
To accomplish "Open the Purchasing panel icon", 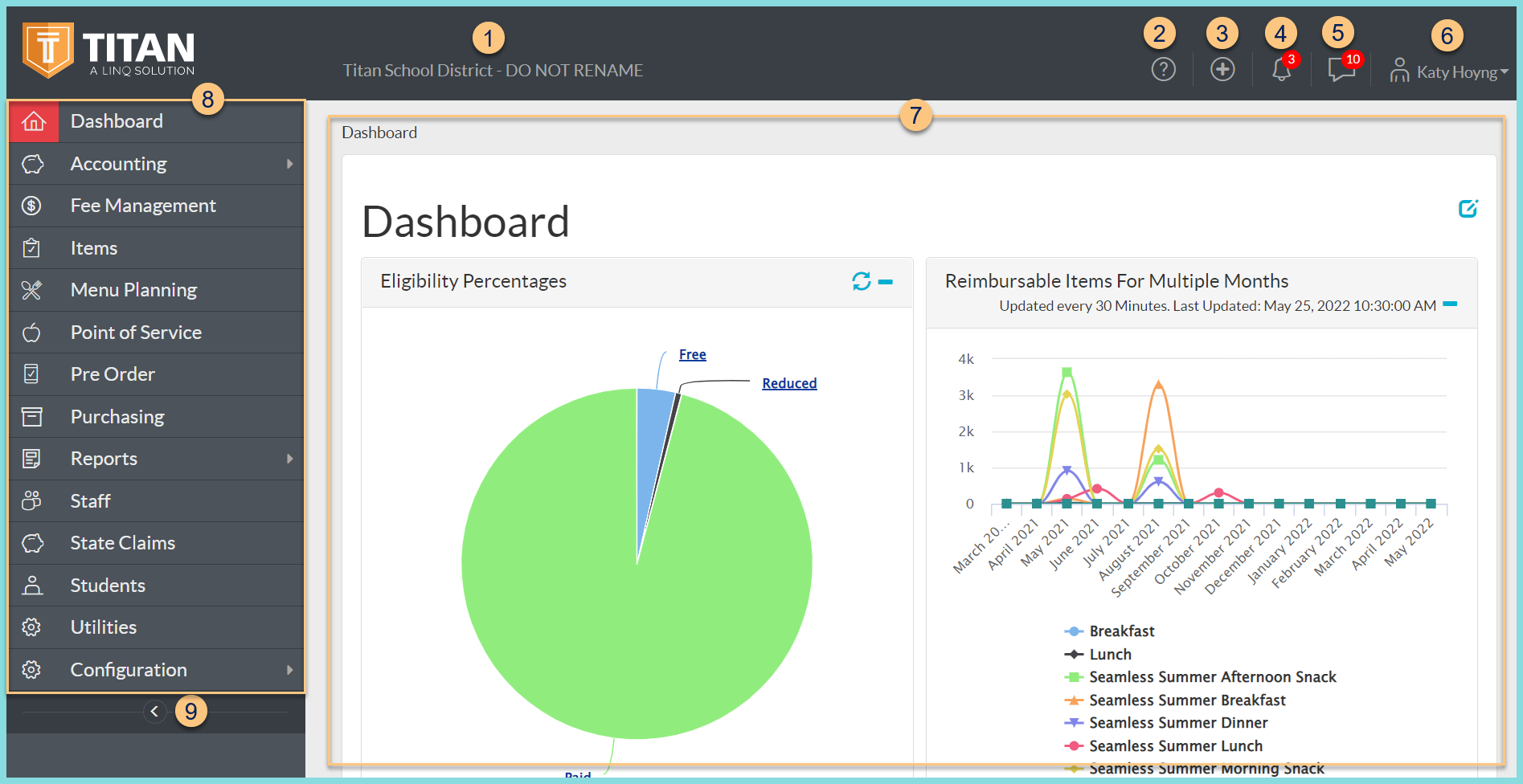I will pyautogui.click(x=33, y=416).
